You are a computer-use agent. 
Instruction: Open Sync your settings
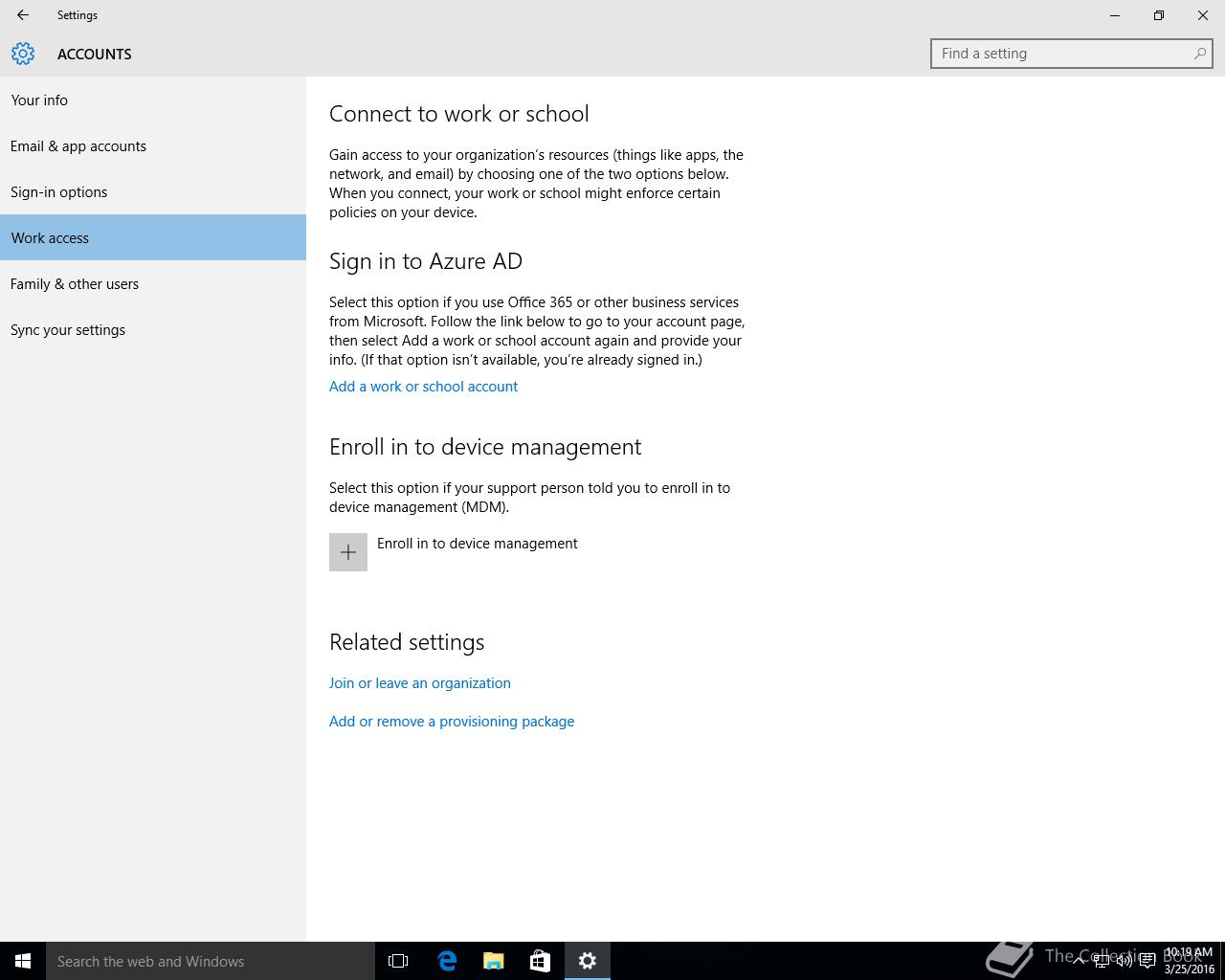153,329
